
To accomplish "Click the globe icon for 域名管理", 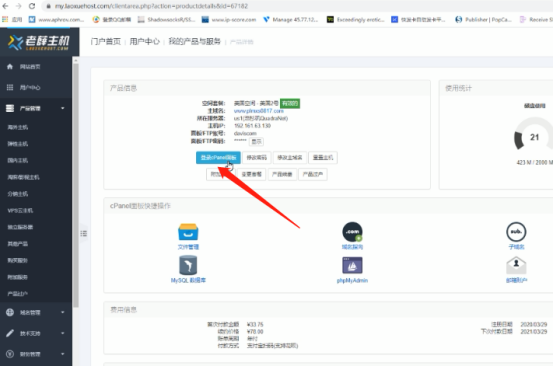I will coord(10,312).
